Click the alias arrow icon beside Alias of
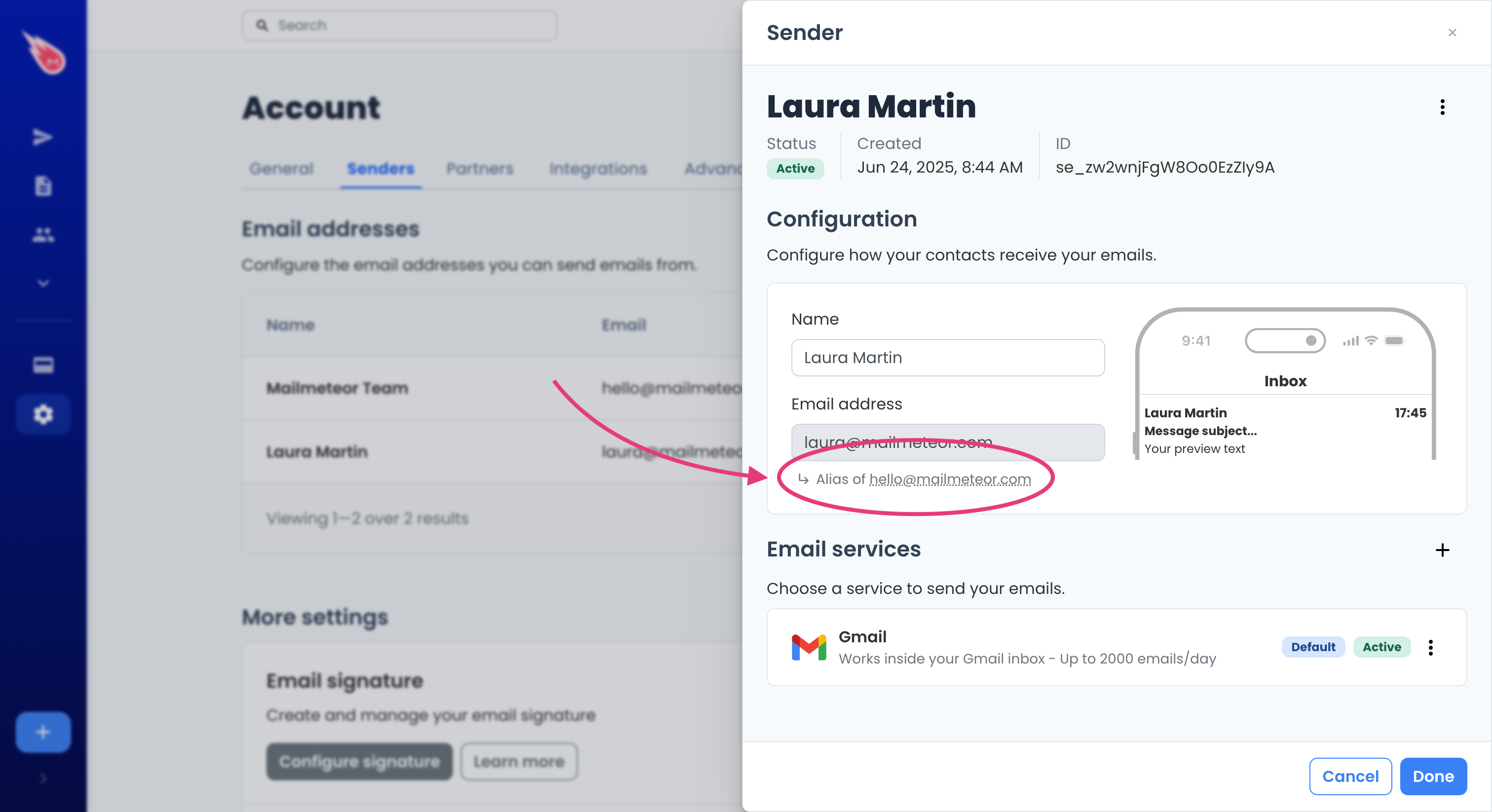The image size is (1492, 812). [x=803, y=479]
